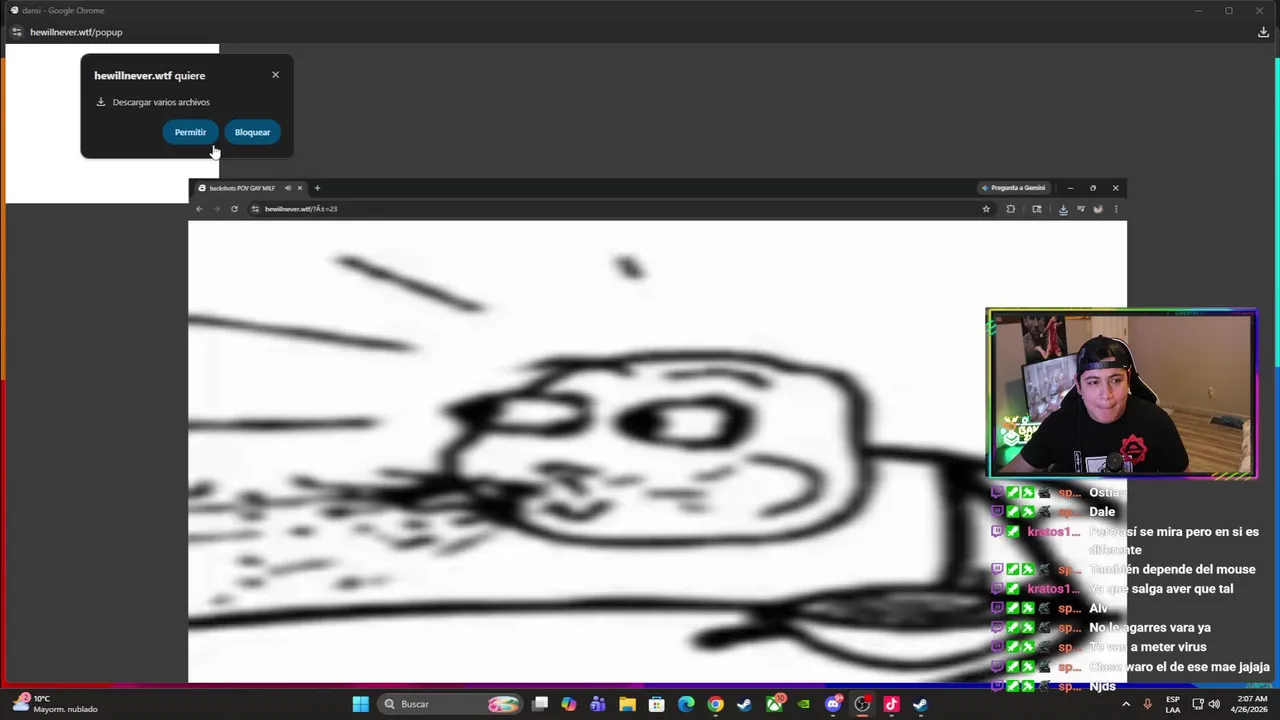
Task: Open NVIDIA app from the taskbar
Action: point(803,704)
